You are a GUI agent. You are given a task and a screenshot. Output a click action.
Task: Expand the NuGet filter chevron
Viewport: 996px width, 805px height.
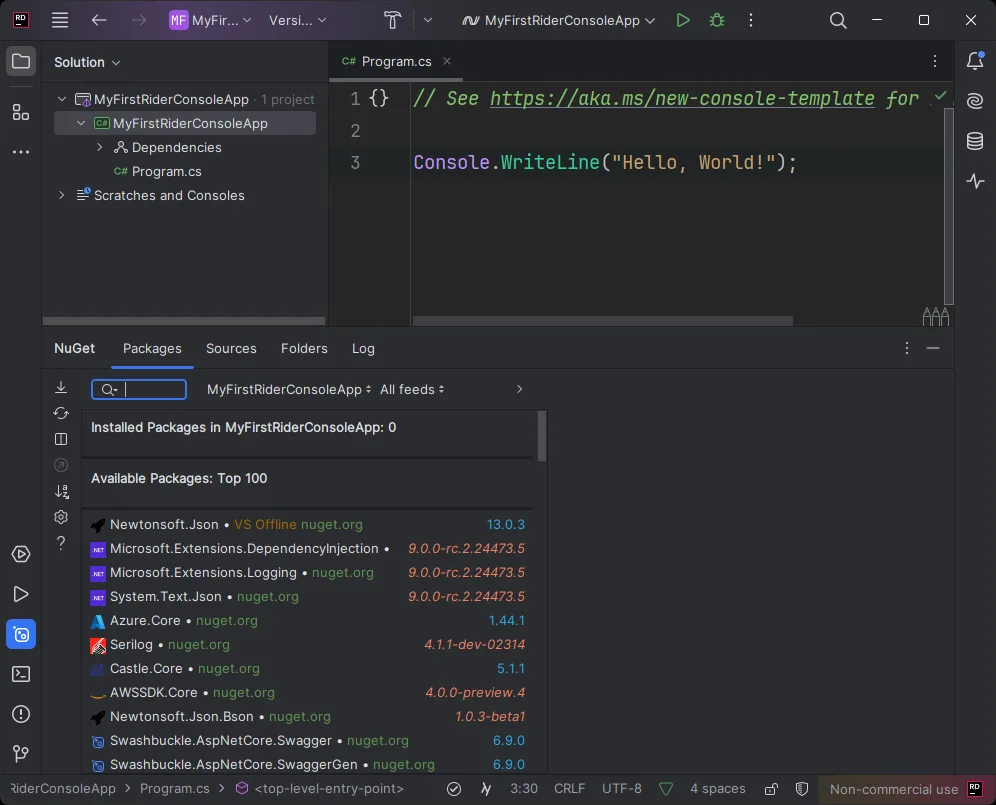pyautogui.click(x=520, y=389)
